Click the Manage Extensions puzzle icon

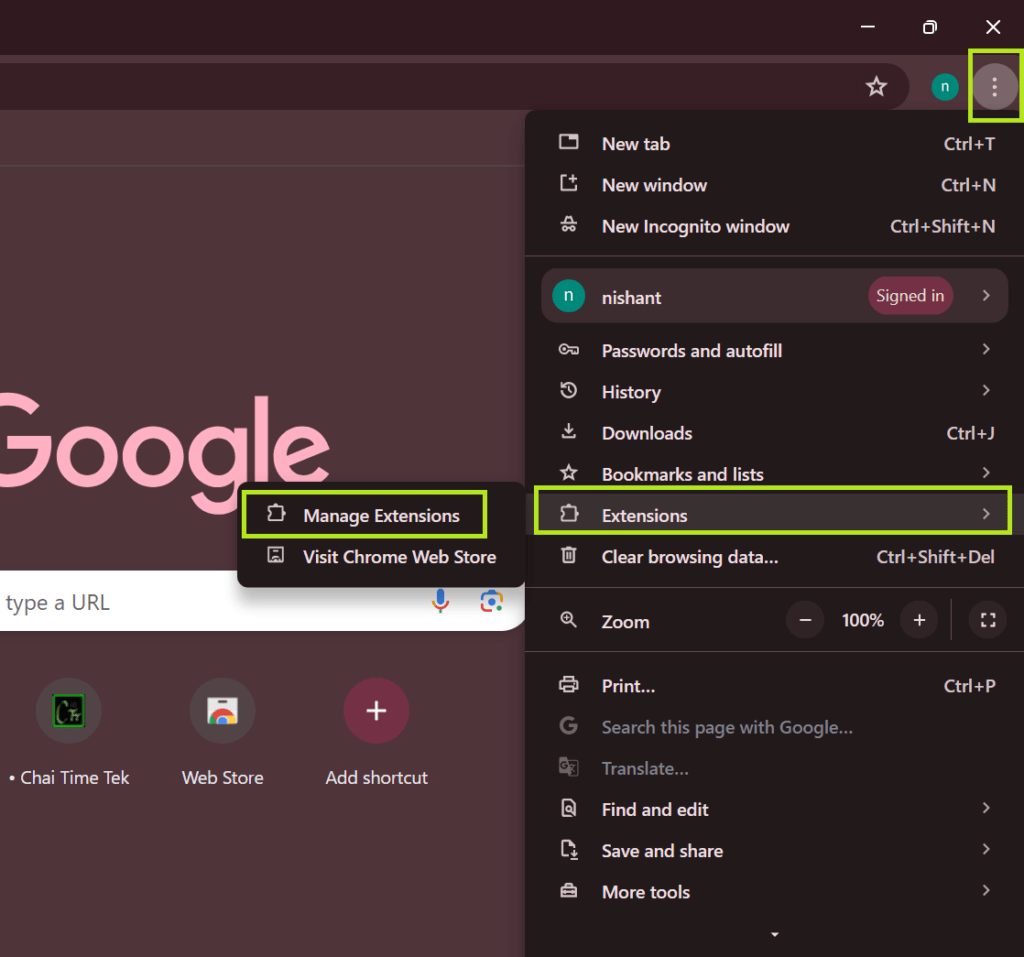click(x=276, y=513)
